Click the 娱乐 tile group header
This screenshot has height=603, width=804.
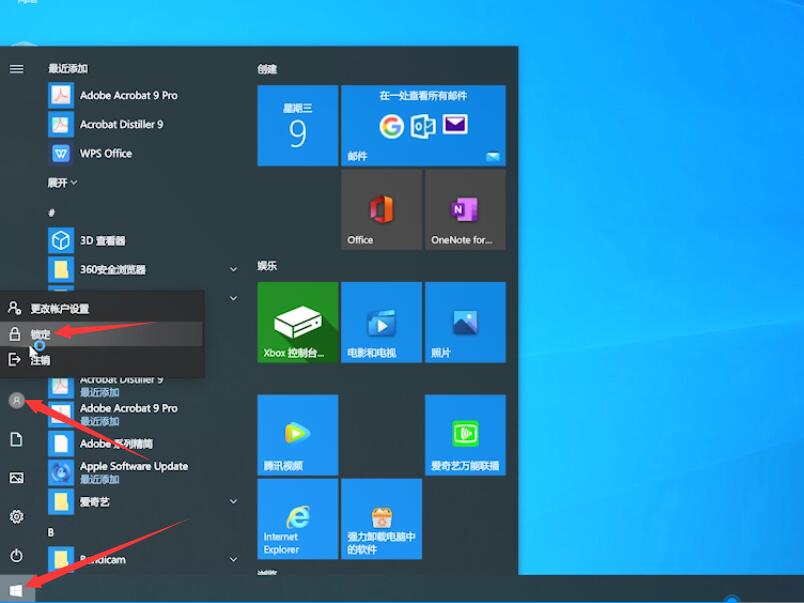point(267,266)
